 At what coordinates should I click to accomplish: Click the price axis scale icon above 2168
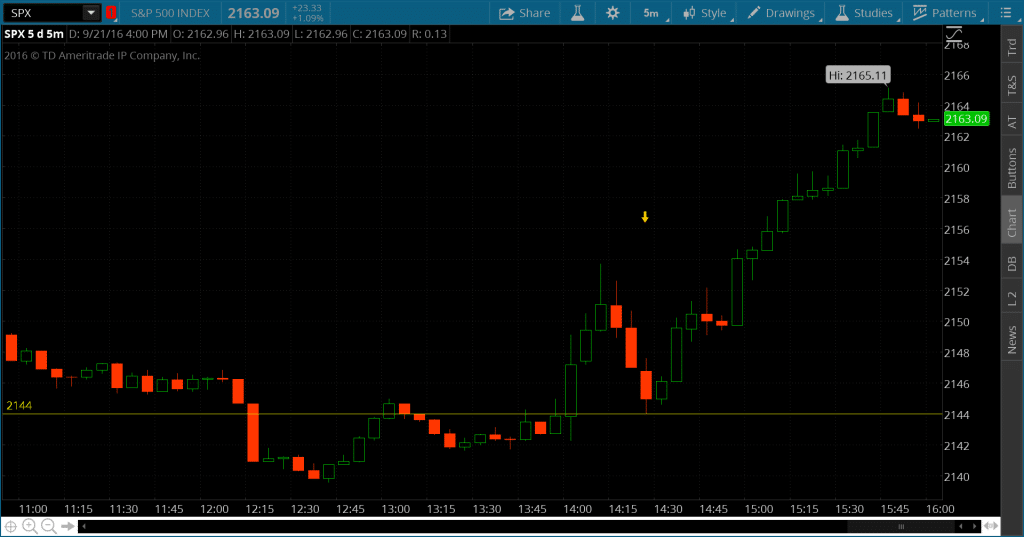[x=954, y=34]
